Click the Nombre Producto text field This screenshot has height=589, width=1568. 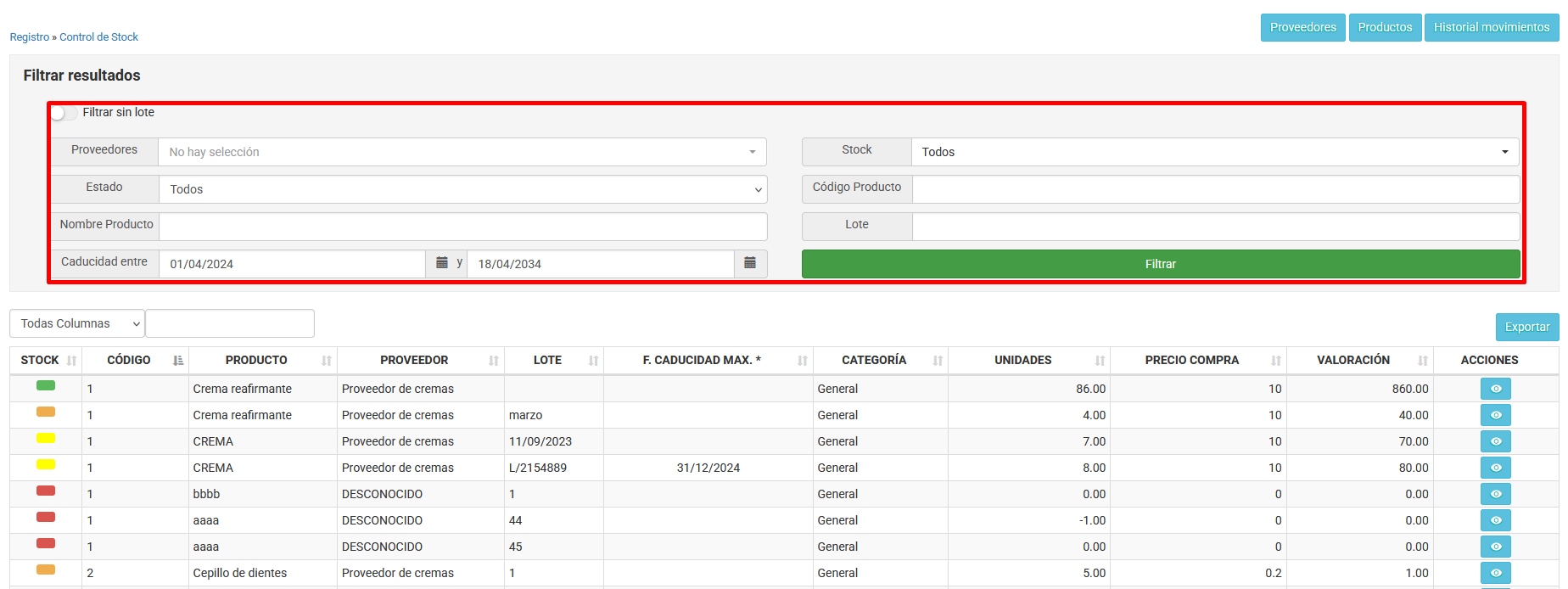(x=462, y=227)
